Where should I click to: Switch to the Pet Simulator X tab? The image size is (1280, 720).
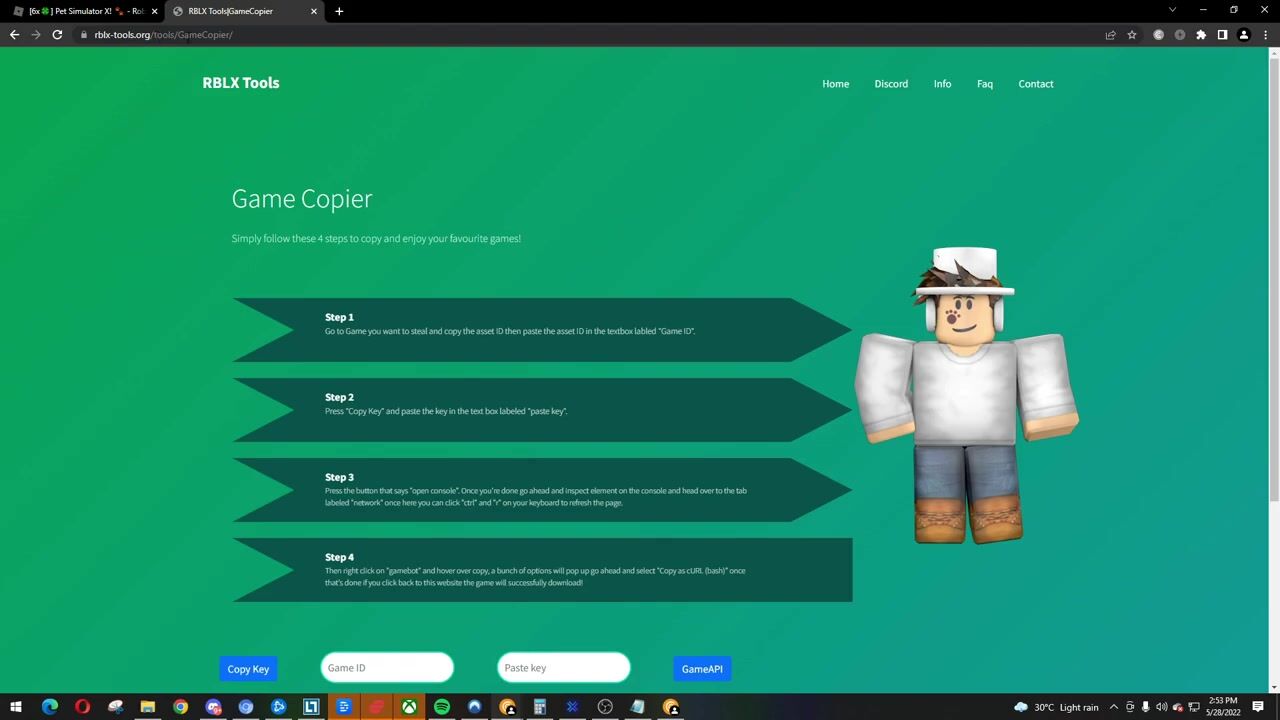pyautogui.click(x=85, y=11)
